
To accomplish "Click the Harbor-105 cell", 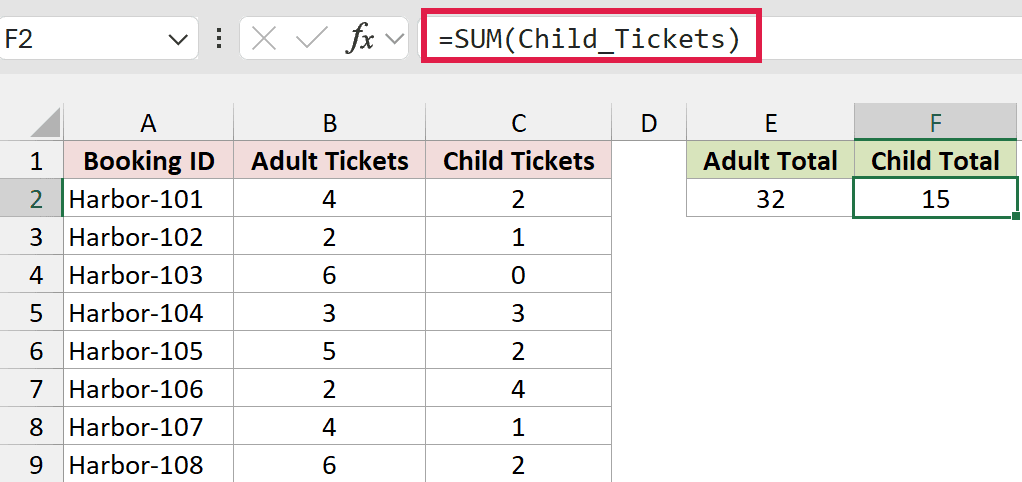I will 148,350.
